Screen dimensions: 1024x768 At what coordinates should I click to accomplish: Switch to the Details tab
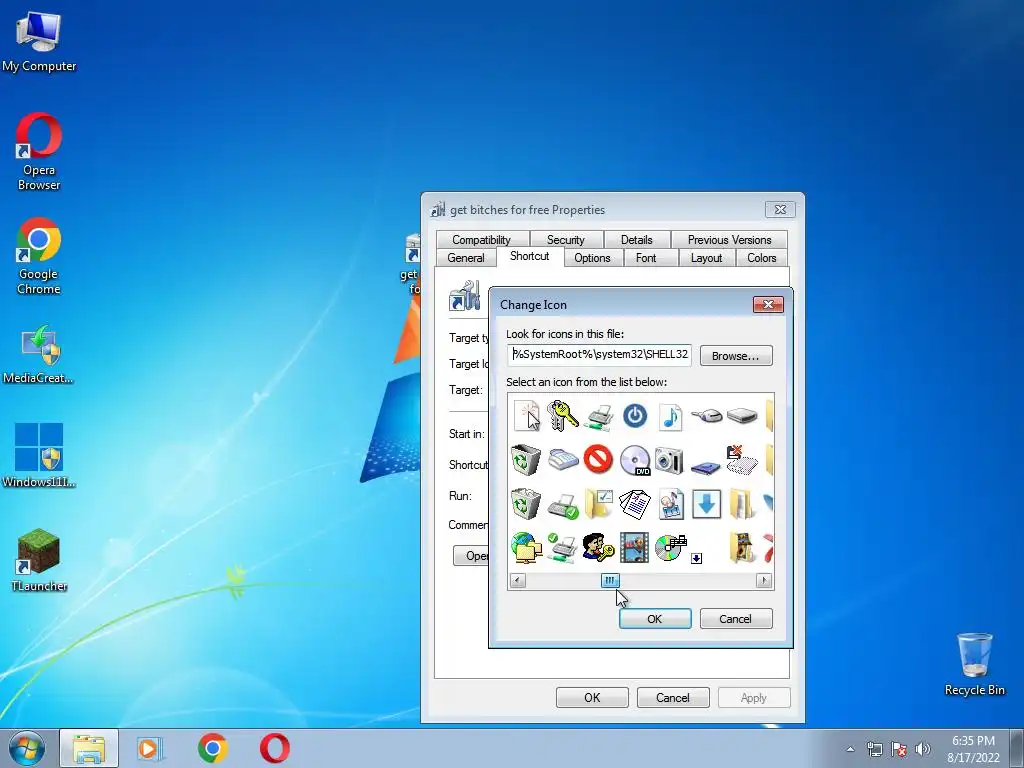pyautogui.click(x=637, y=240)
